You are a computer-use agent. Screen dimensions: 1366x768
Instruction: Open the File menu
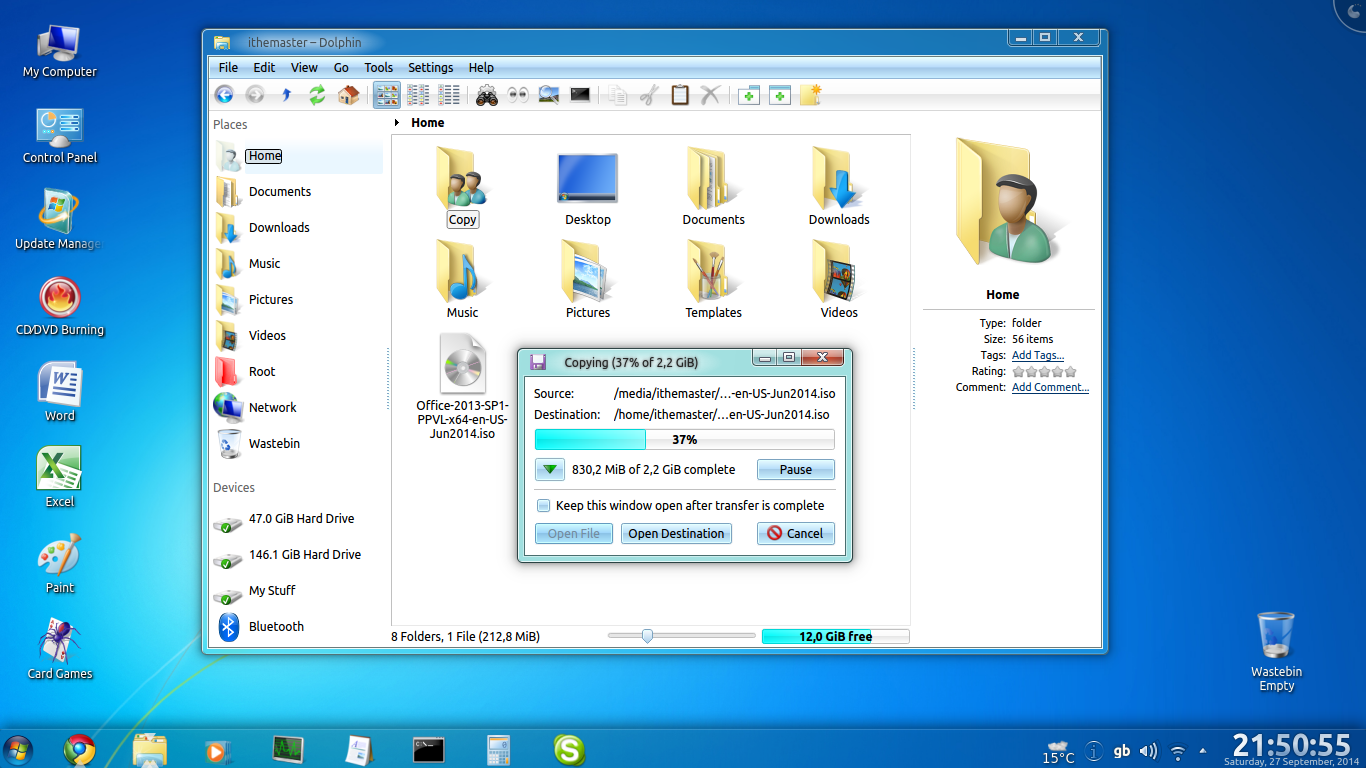point(228,68)
